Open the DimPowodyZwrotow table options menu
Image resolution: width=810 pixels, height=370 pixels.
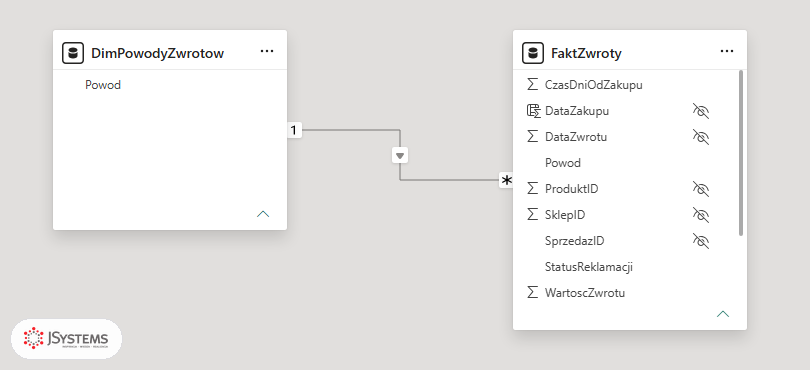[267, 51]
